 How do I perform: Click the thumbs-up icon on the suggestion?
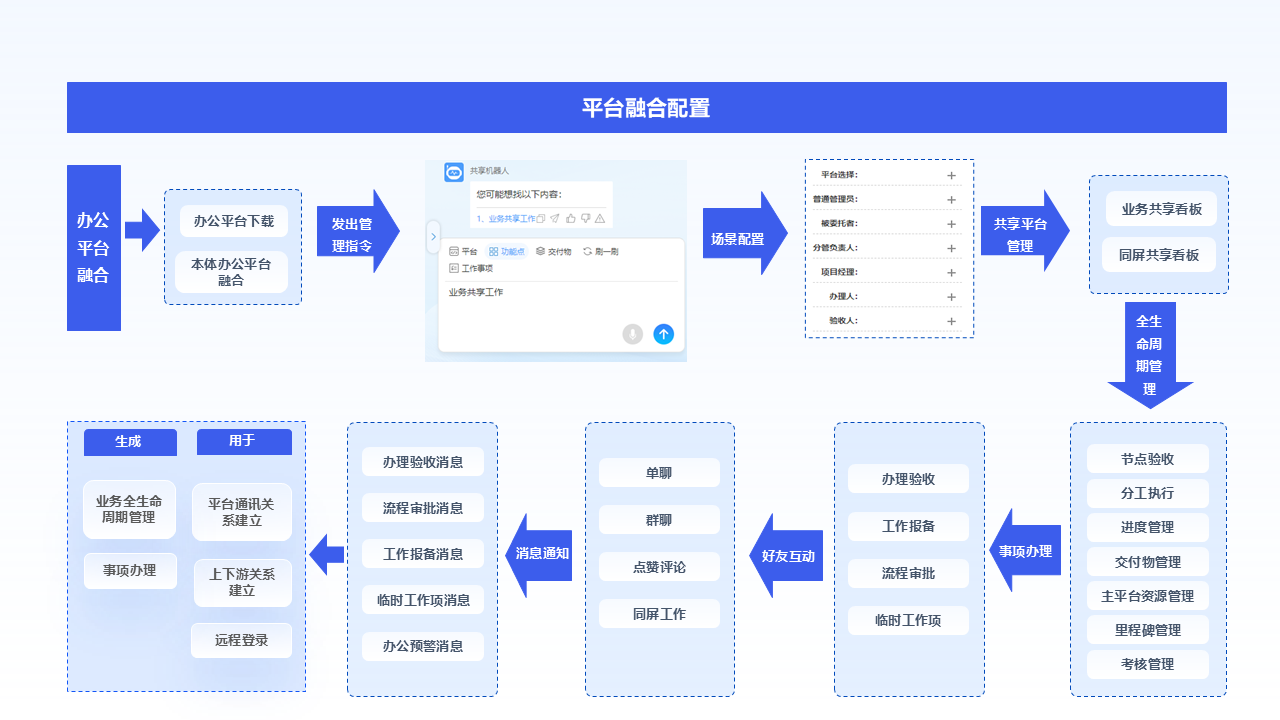point(571,218)
